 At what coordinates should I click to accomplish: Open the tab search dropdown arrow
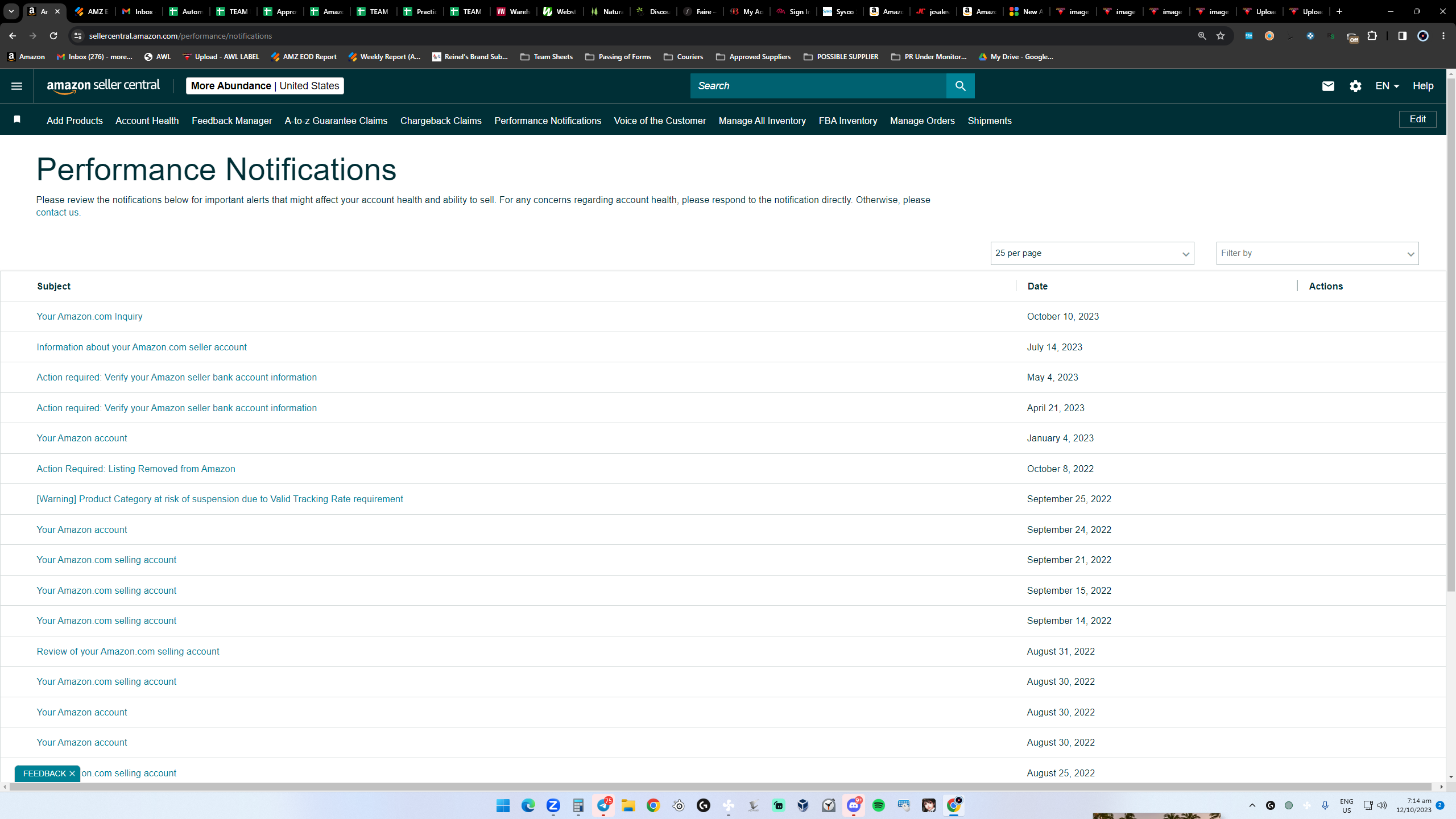pos(11,11)
